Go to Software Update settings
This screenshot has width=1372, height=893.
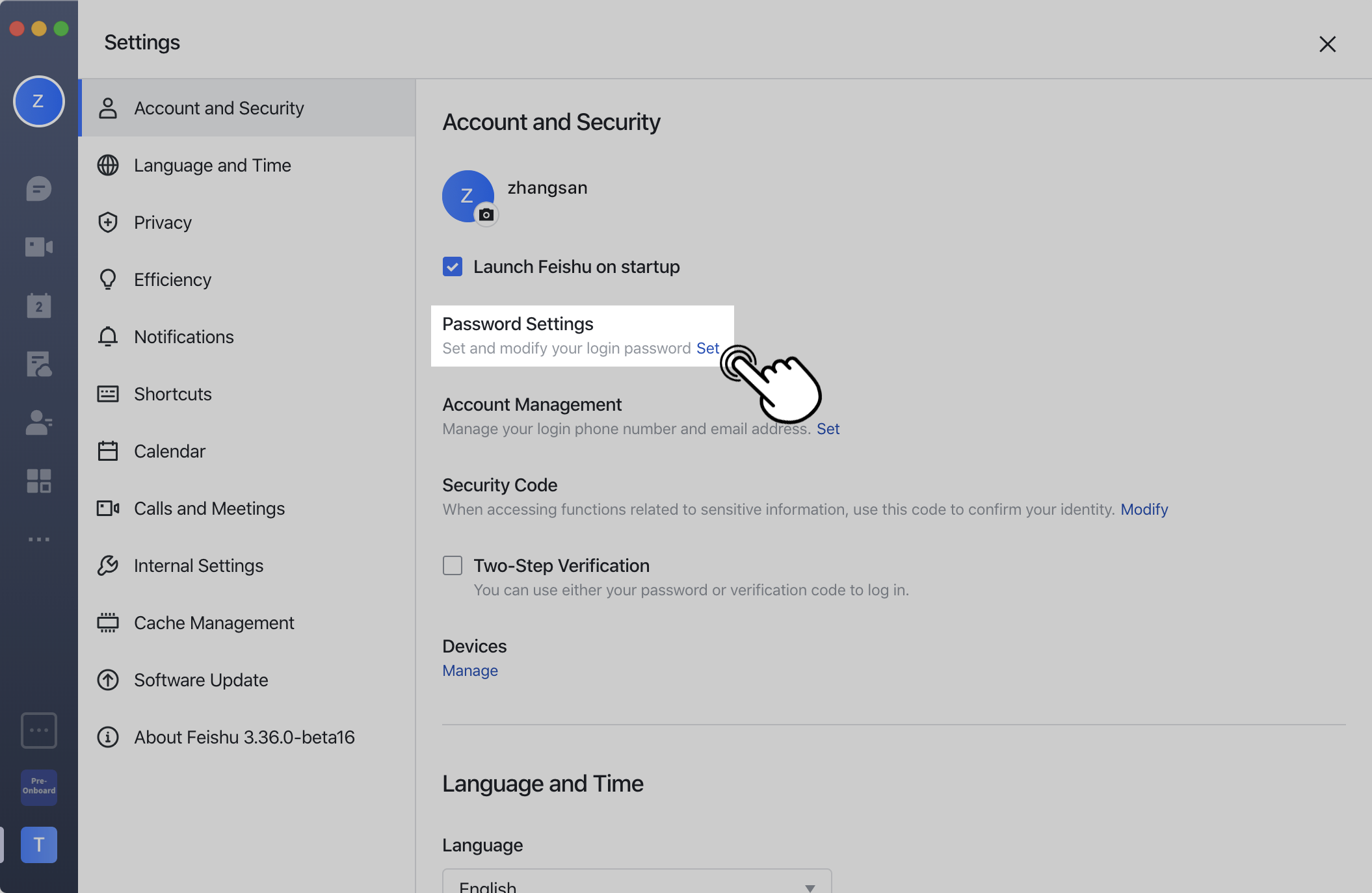pyautogui.click(x=201, y=680)
